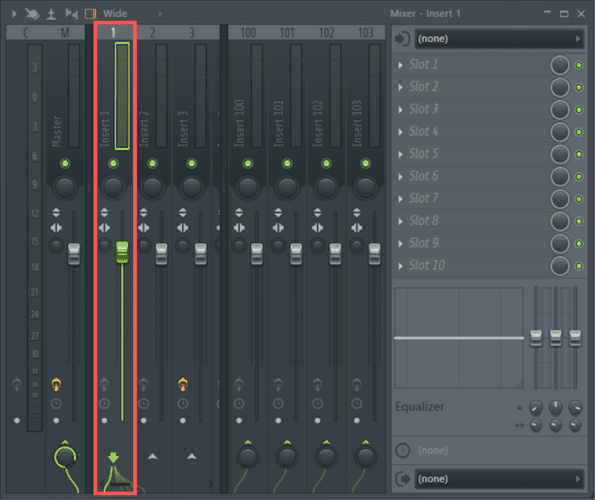Toggle Insert 1 swap left-right channels icon
595x500 pixels.
104,228
